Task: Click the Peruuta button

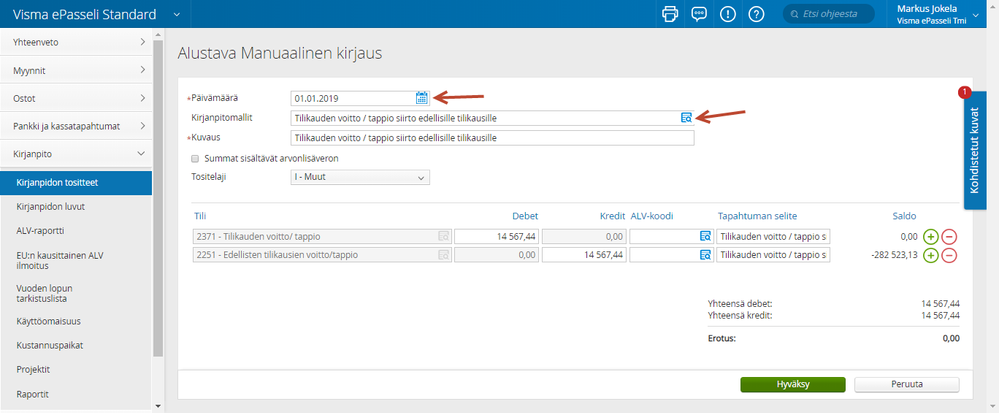Action: 907,384
